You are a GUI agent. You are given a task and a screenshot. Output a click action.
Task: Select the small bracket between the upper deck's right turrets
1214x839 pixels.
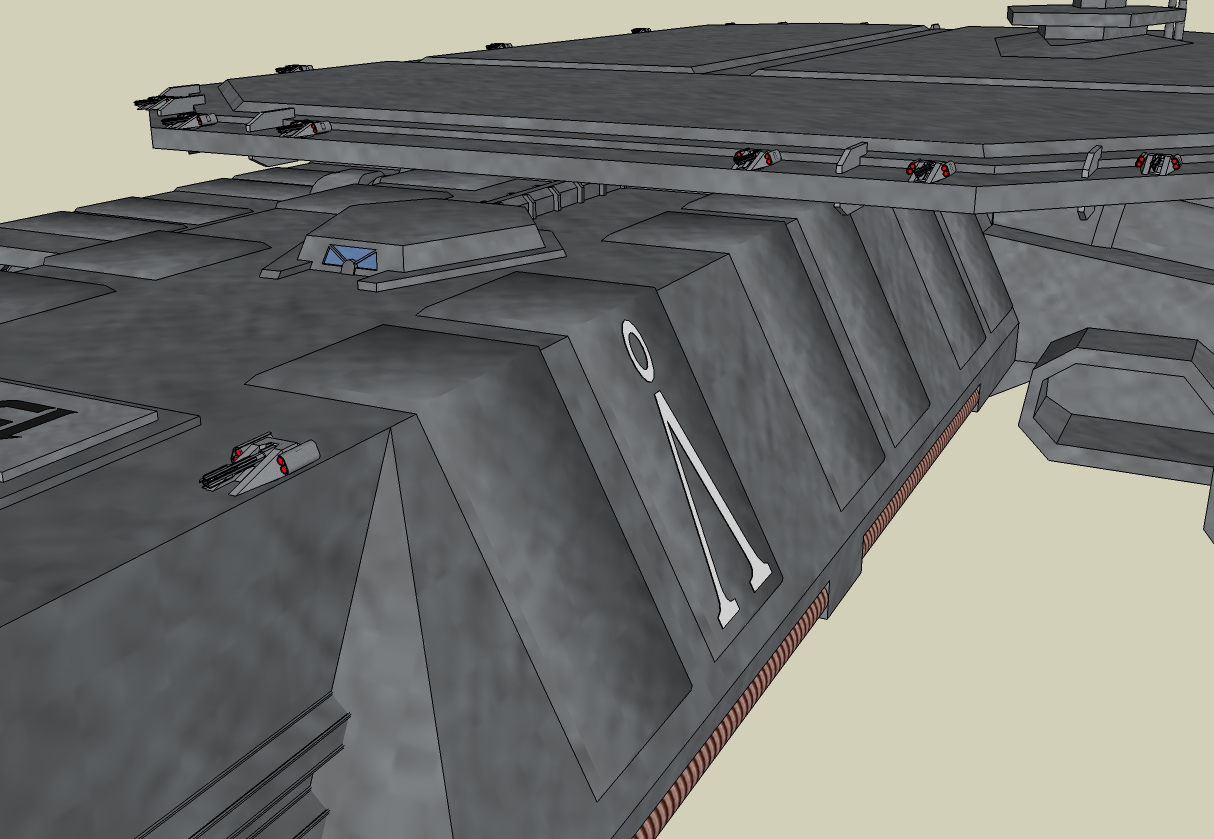(1092, 160)
